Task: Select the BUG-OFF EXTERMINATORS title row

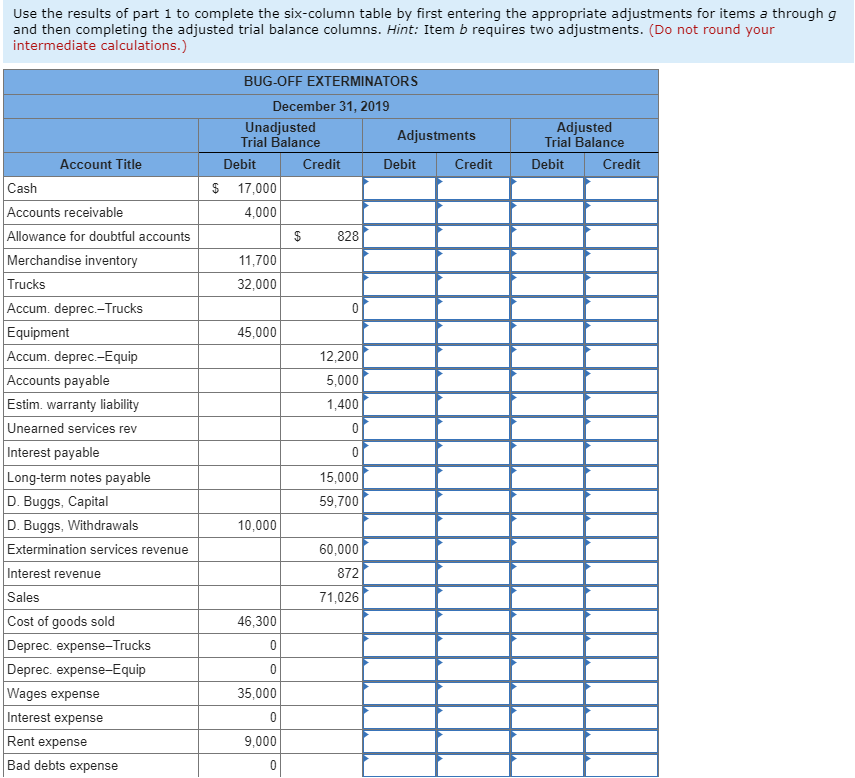Action: pos(331,81)
